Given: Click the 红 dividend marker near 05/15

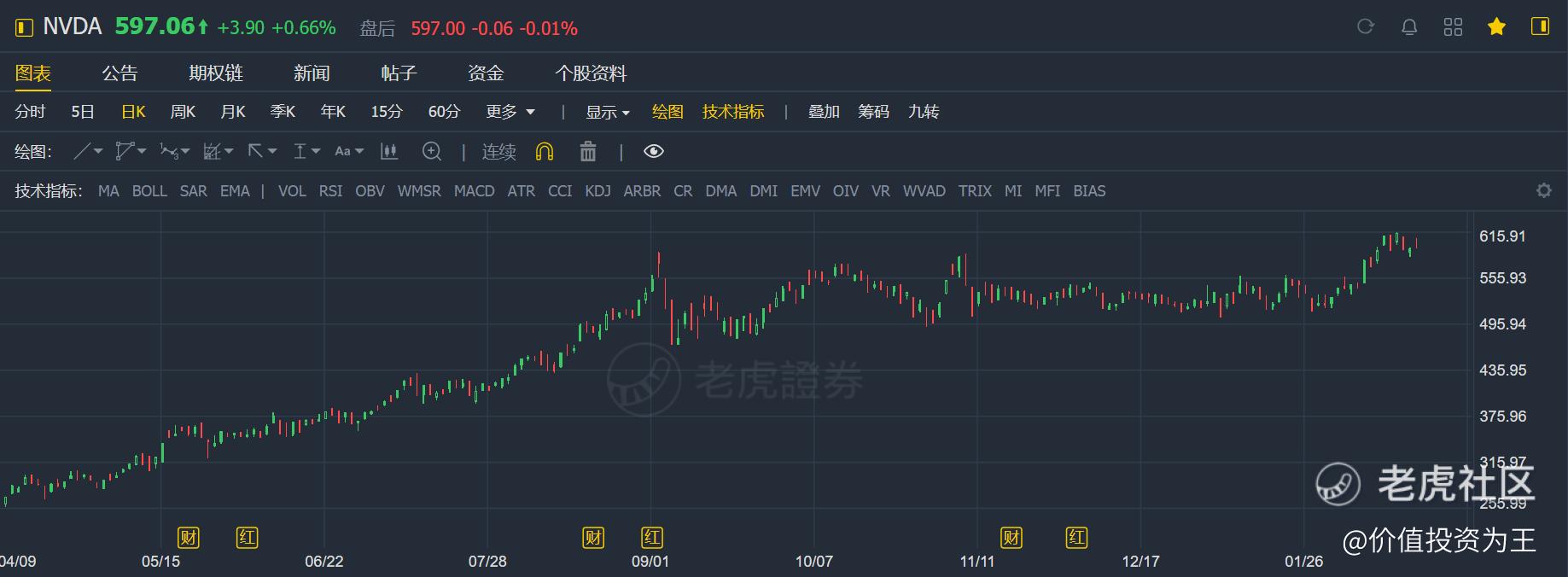Looking at the screenshot, I should click(x=247, y=537).
